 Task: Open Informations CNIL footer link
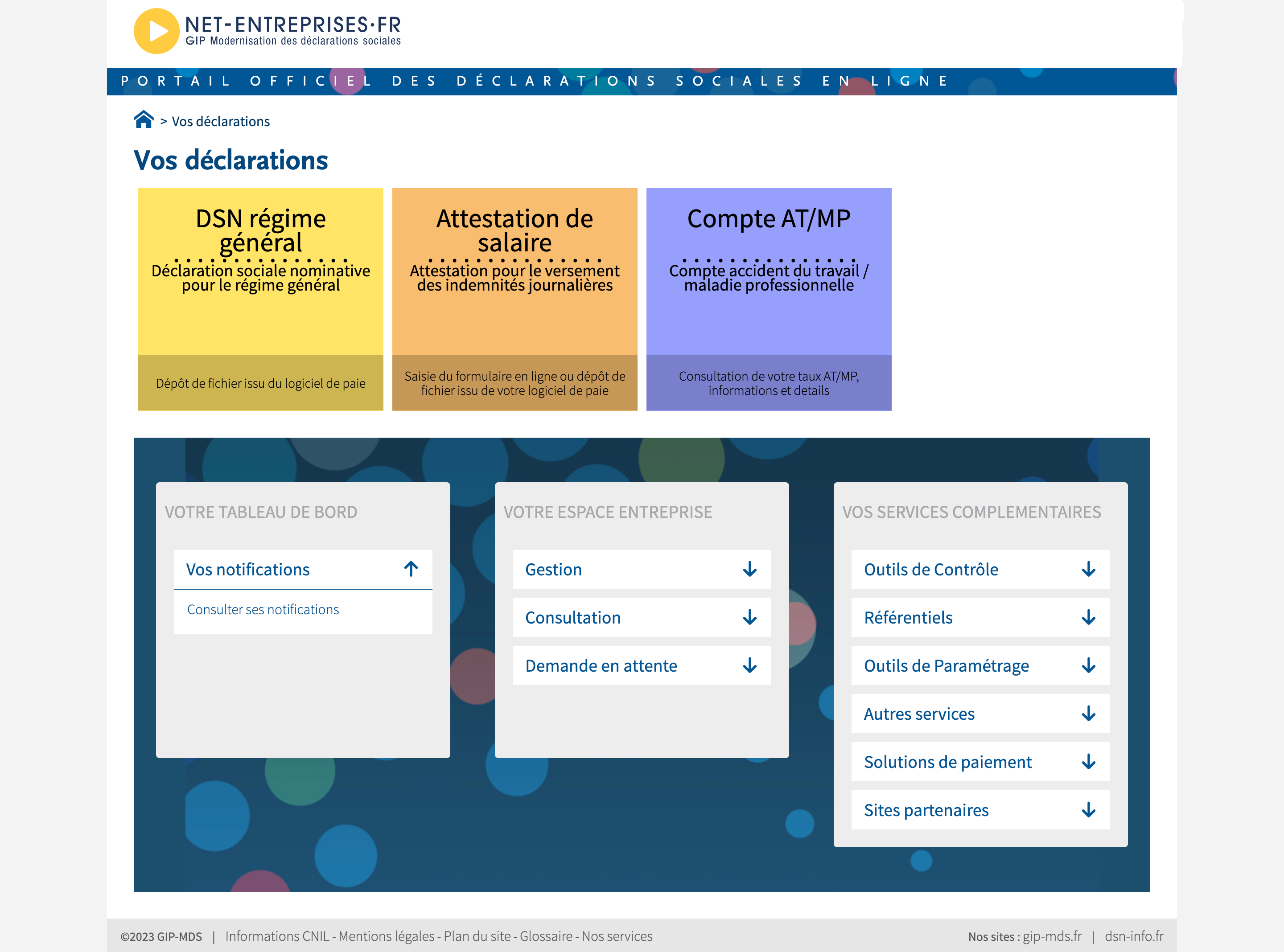[277, 936]
